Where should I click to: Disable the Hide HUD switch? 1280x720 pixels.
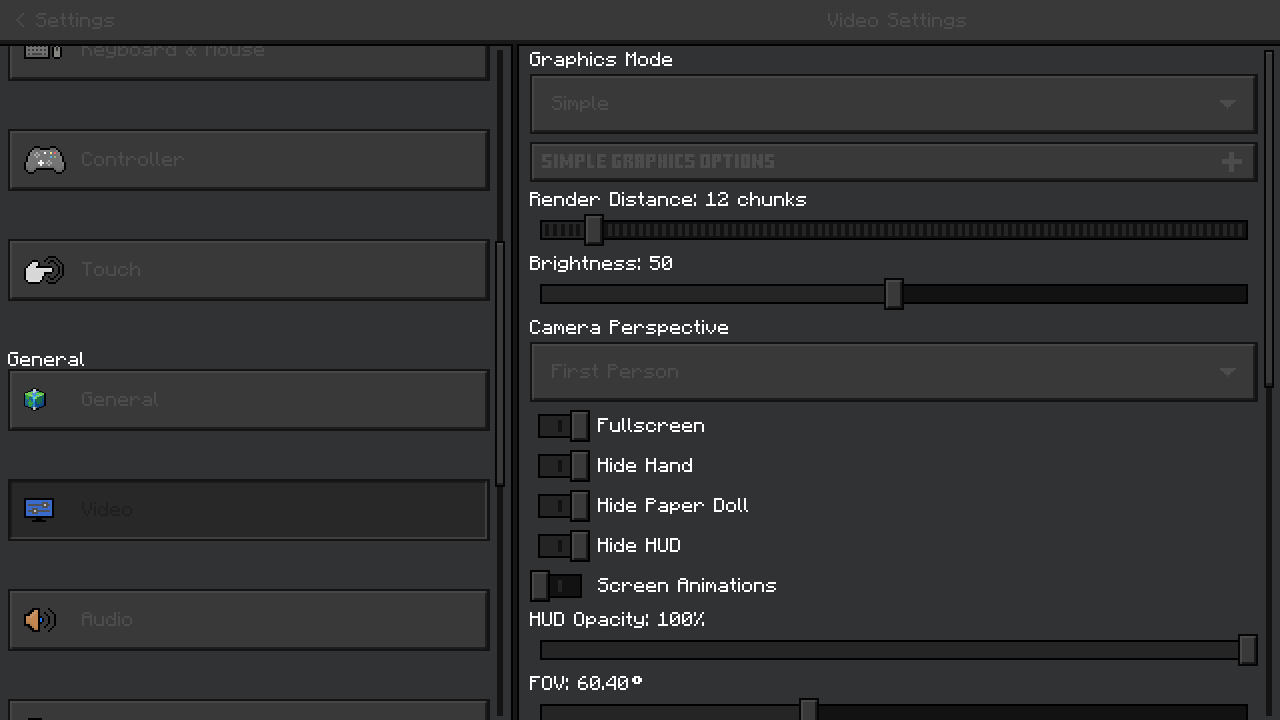pyautogui.click(x=564, y=546)
